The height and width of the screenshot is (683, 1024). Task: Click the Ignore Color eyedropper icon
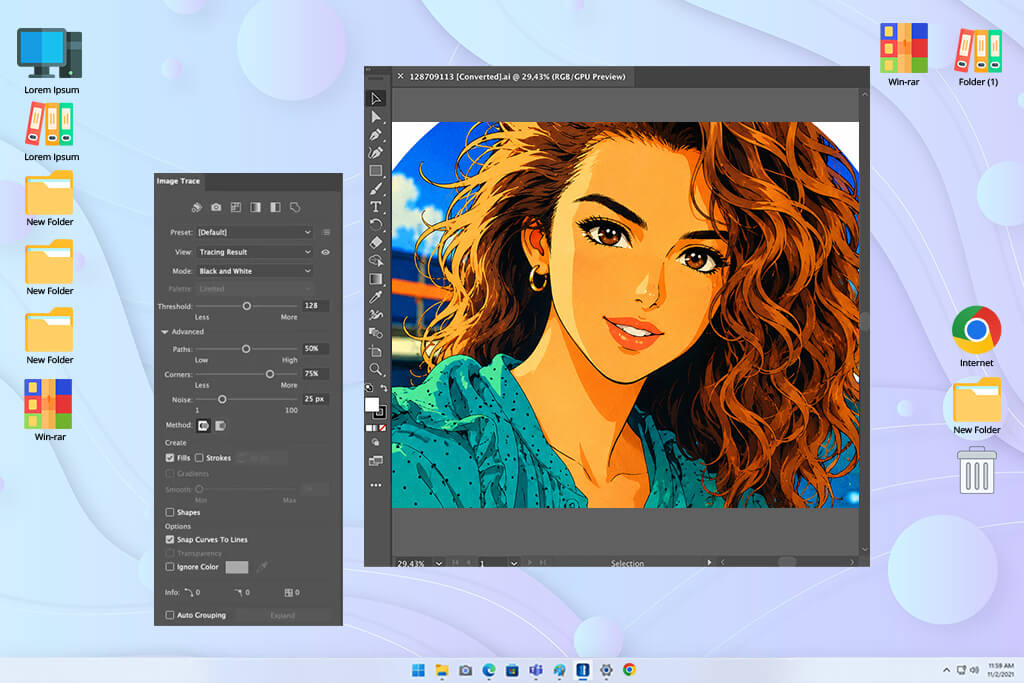(262, 567)
